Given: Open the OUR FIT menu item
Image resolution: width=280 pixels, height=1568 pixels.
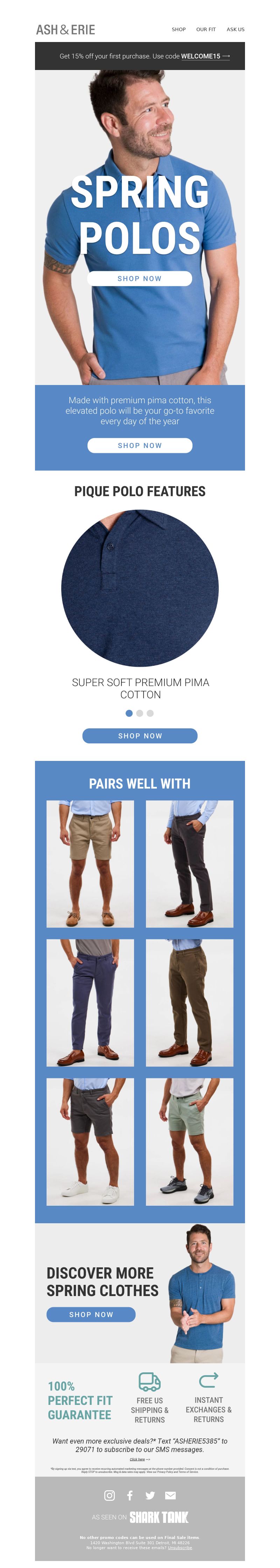Looking at the screenshot, I should click(206, 29).
